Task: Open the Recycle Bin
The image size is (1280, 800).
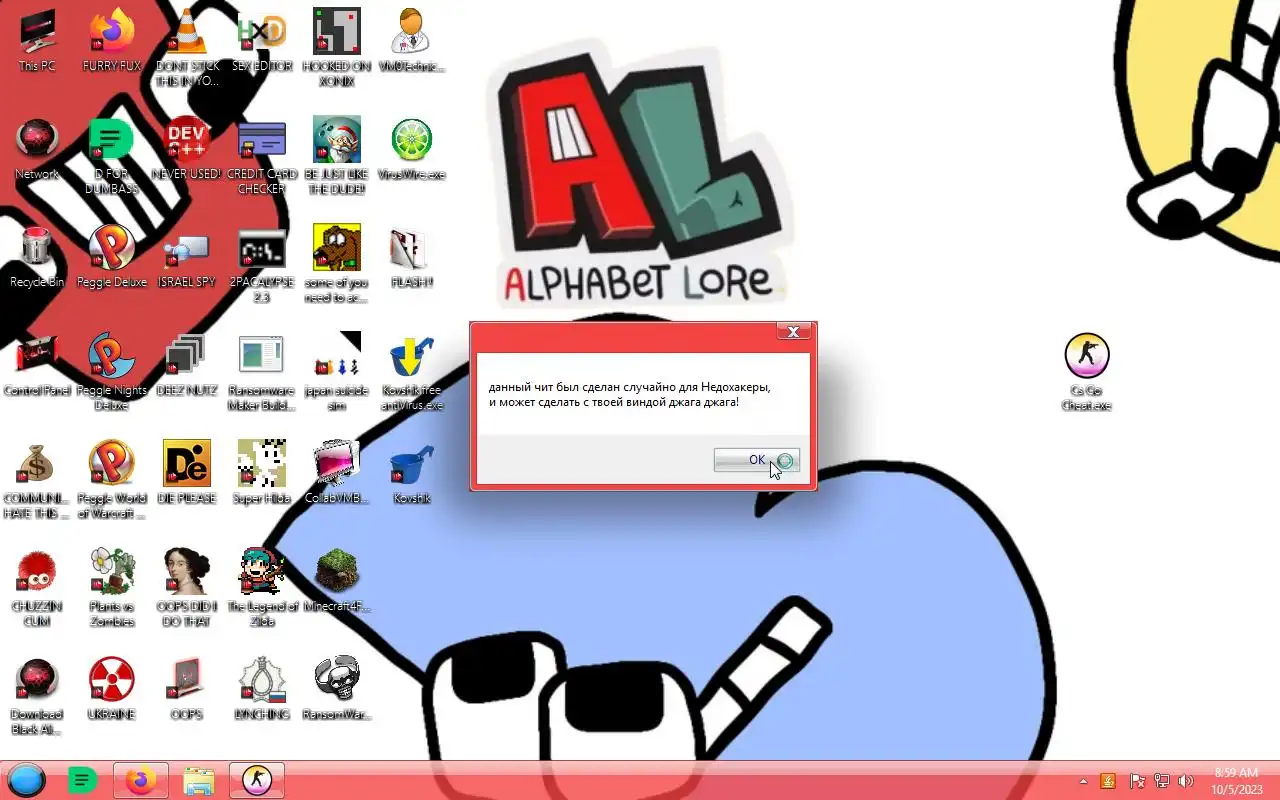Action: [37, 256]
